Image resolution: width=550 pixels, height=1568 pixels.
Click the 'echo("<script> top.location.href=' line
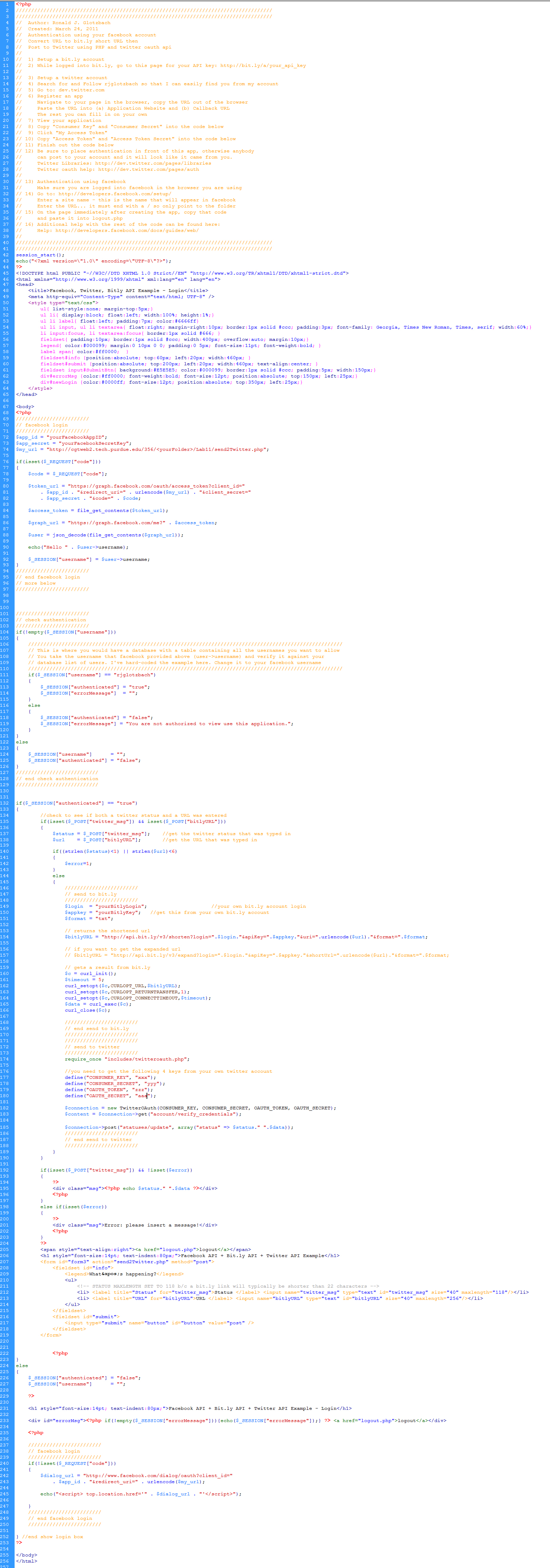(x=141, y=1493)
